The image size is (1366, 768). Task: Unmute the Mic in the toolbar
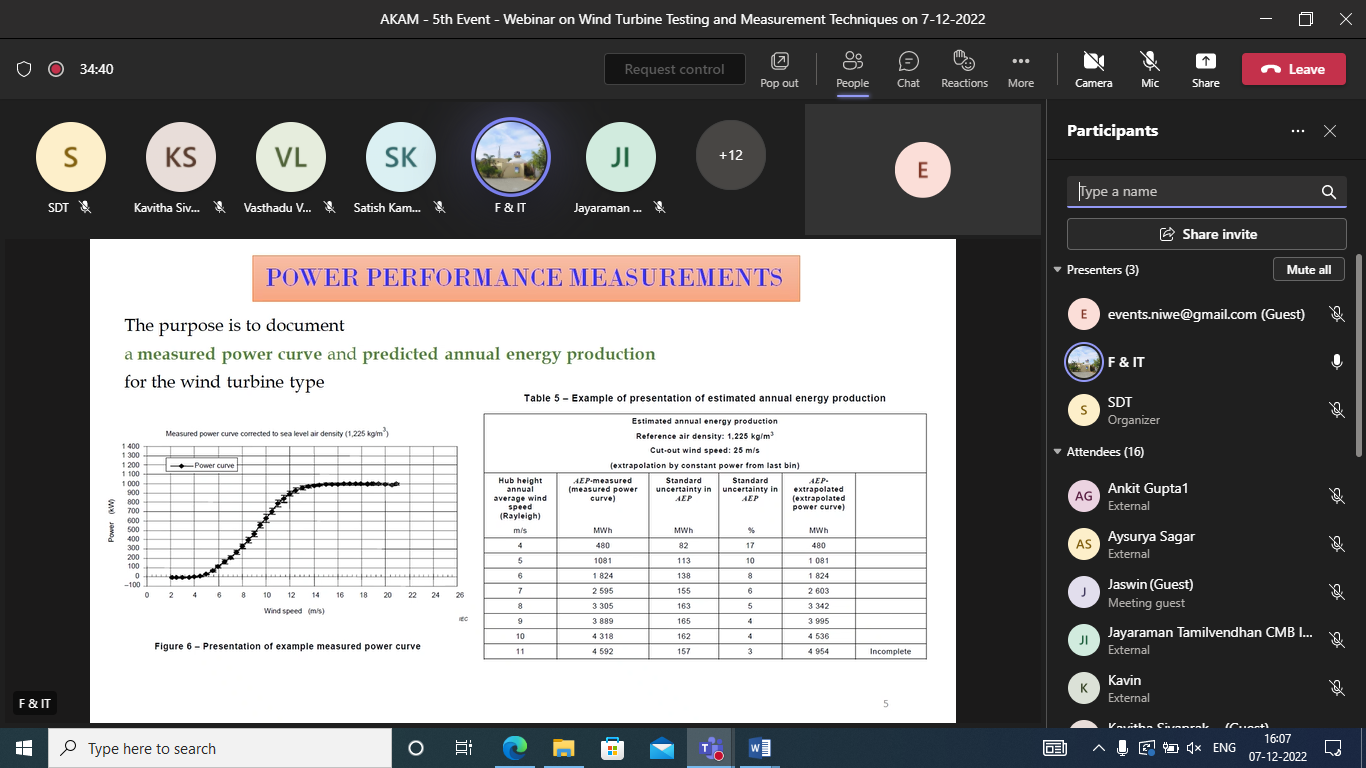point(1150,69)
